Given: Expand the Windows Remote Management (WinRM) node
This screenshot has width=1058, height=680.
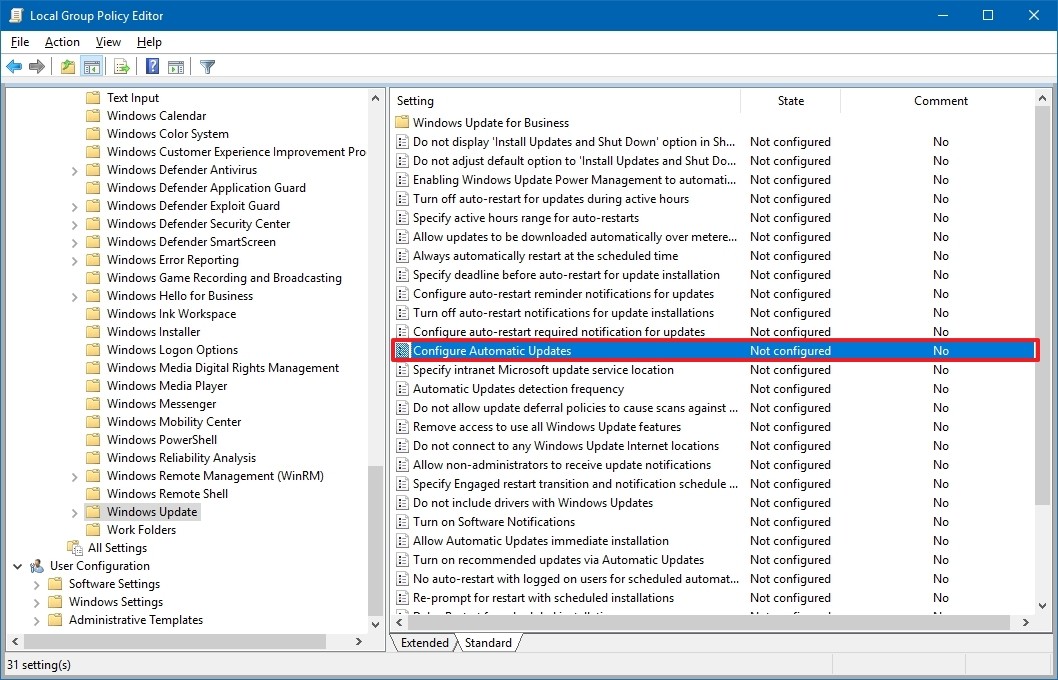Looking at the screenshot, I should pyautogui.click(x=74, y=476).
